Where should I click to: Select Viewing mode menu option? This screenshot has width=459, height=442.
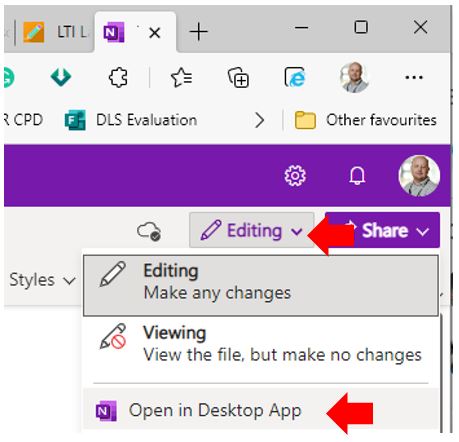[261, 344]
